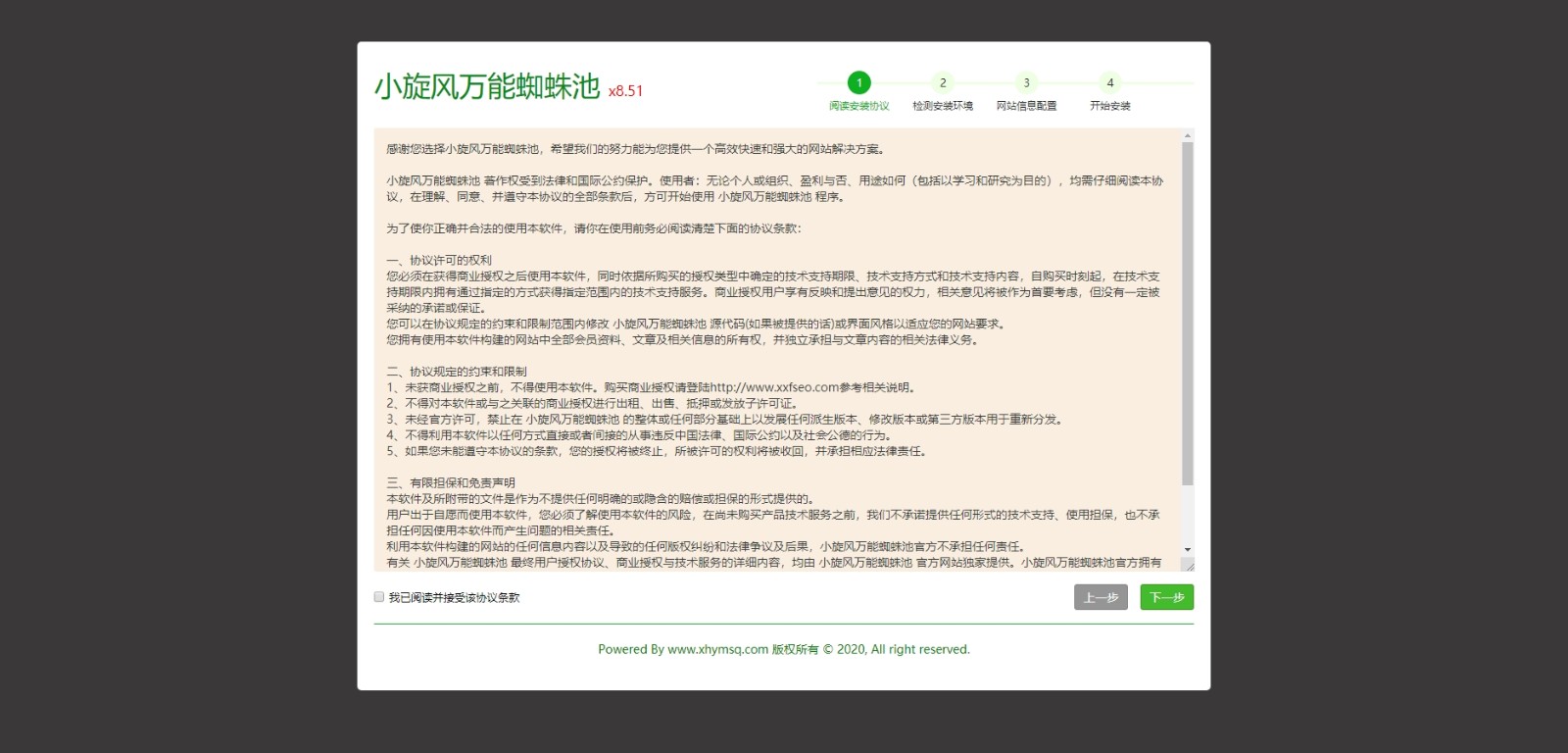
Task: Click the http://www.xxfseo.com URL in agreement
Action: pyautogui.click(x=775, y=387)
